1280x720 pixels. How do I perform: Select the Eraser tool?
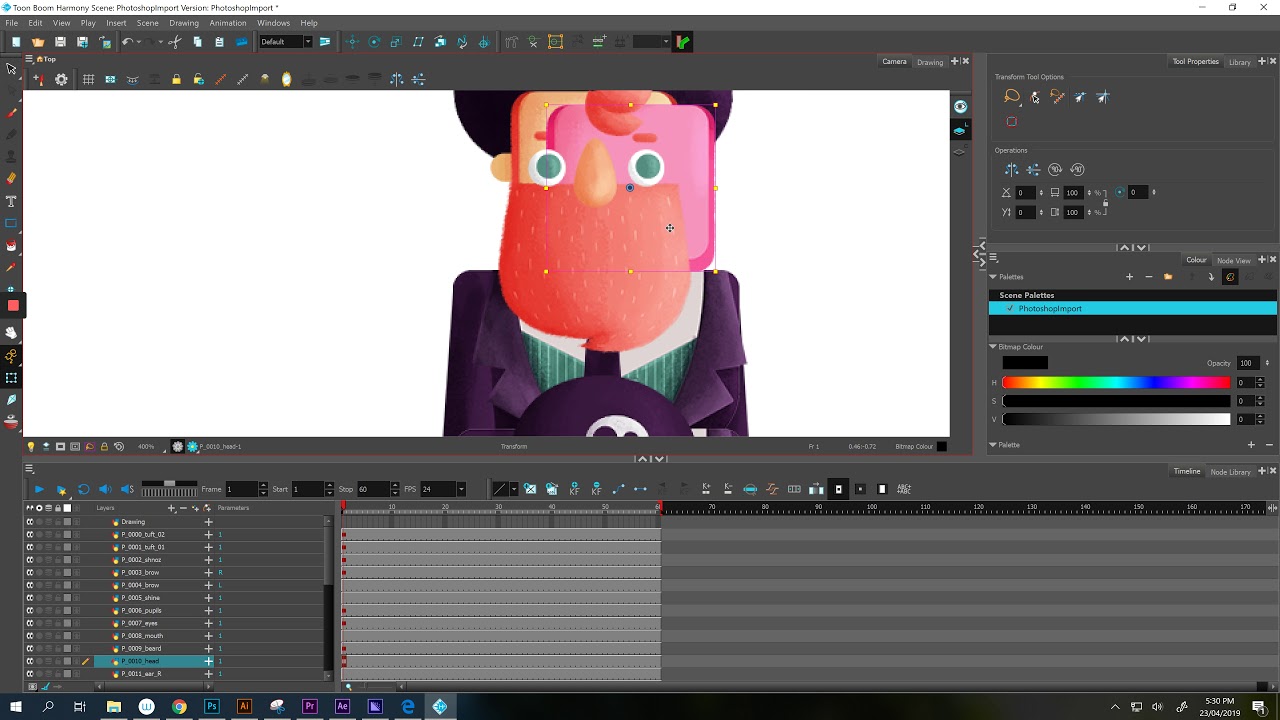(12, 178)
